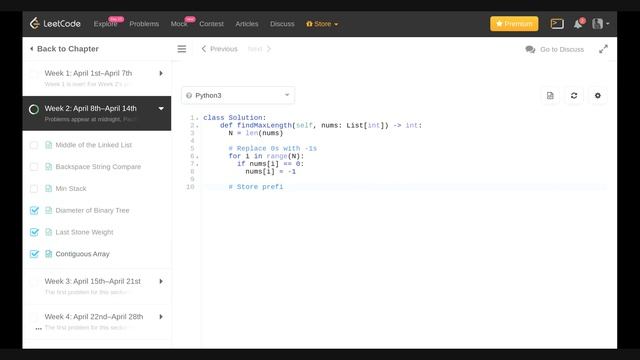Uncheck Contiguous Array checkbox
This screenshot has height=360, width=640.
click(34, 254)
